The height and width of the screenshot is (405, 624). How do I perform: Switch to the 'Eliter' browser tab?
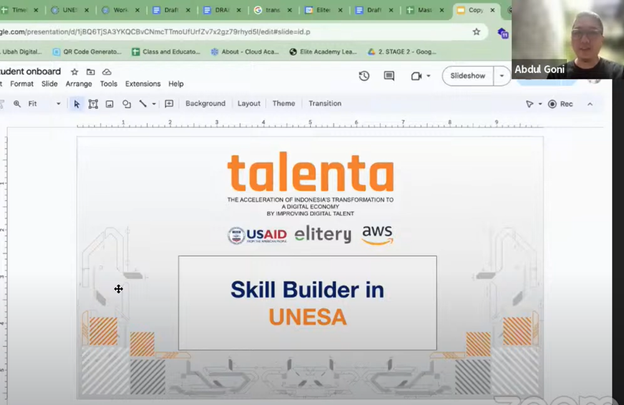point(323,10)
